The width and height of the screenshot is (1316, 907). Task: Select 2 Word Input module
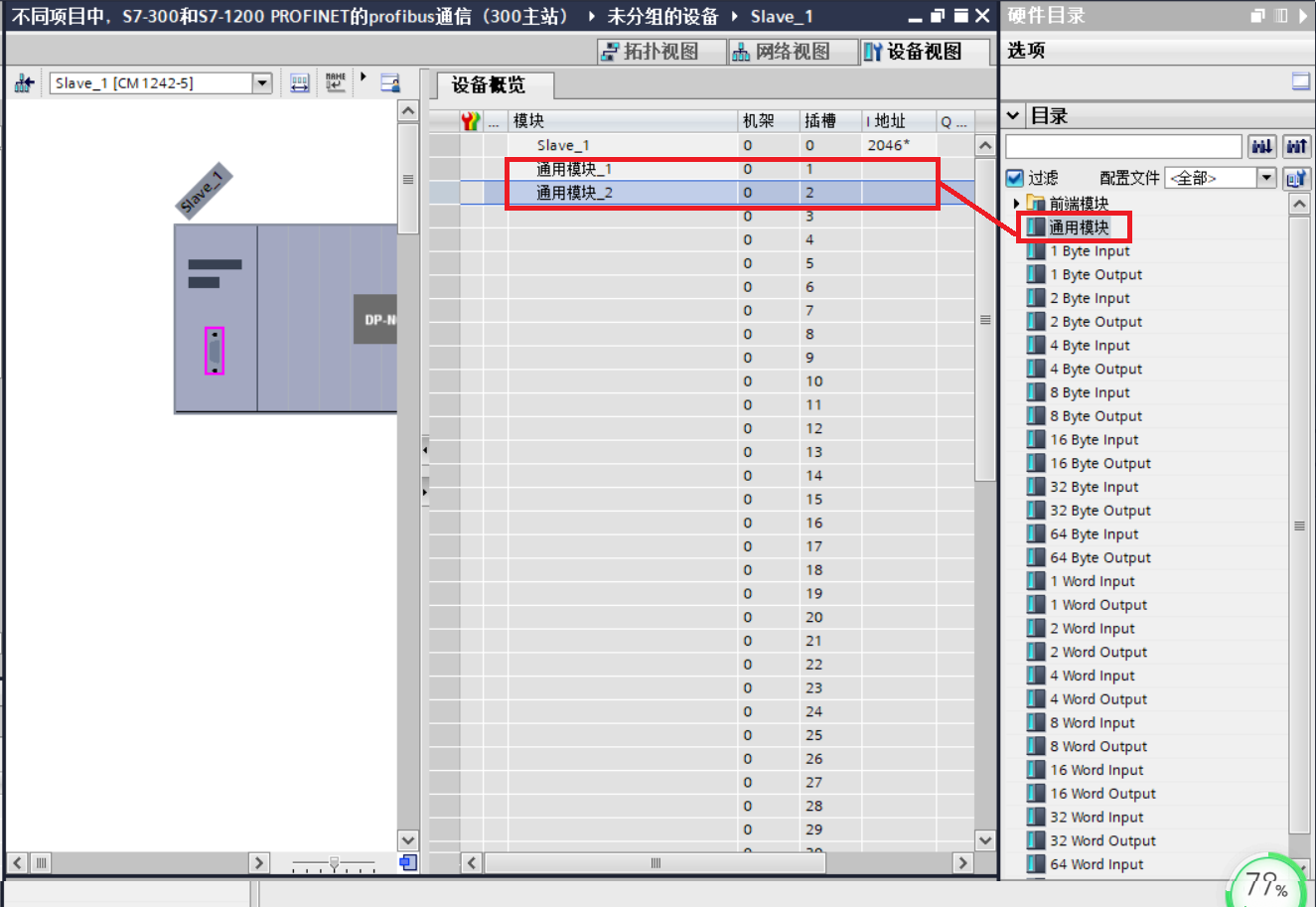[1093, 629]
